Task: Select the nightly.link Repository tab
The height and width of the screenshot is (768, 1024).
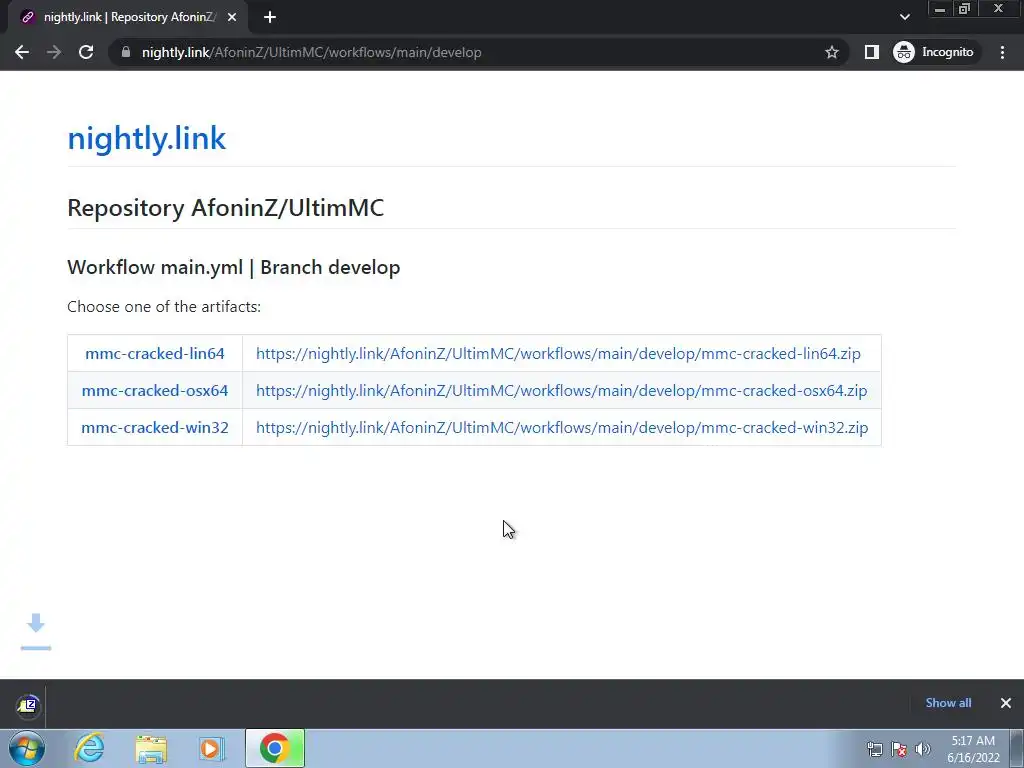Action: 128,18
